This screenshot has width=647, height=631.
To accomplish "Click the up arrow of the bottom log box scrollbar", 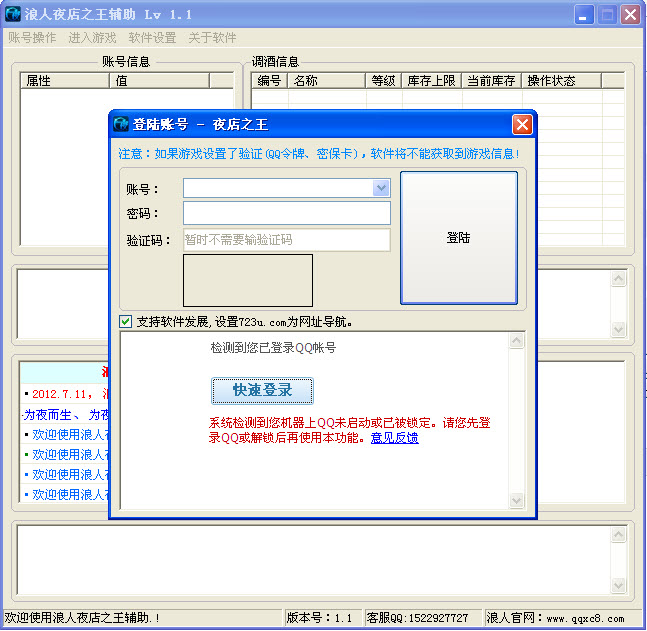I will coord(618,534).
